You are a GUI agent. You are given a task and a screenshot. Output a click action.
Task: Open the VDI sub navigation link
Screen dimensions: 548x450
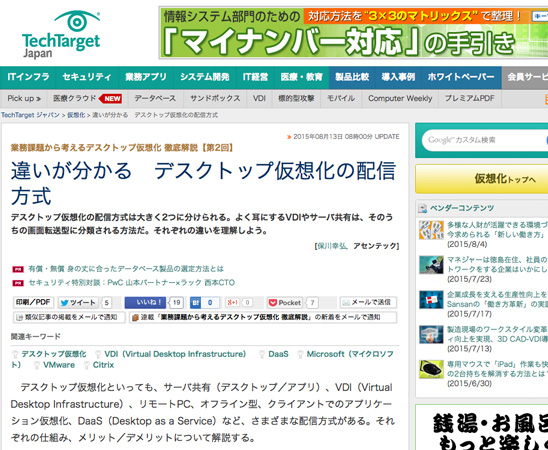pyautogui.click(x=259, y=99)
